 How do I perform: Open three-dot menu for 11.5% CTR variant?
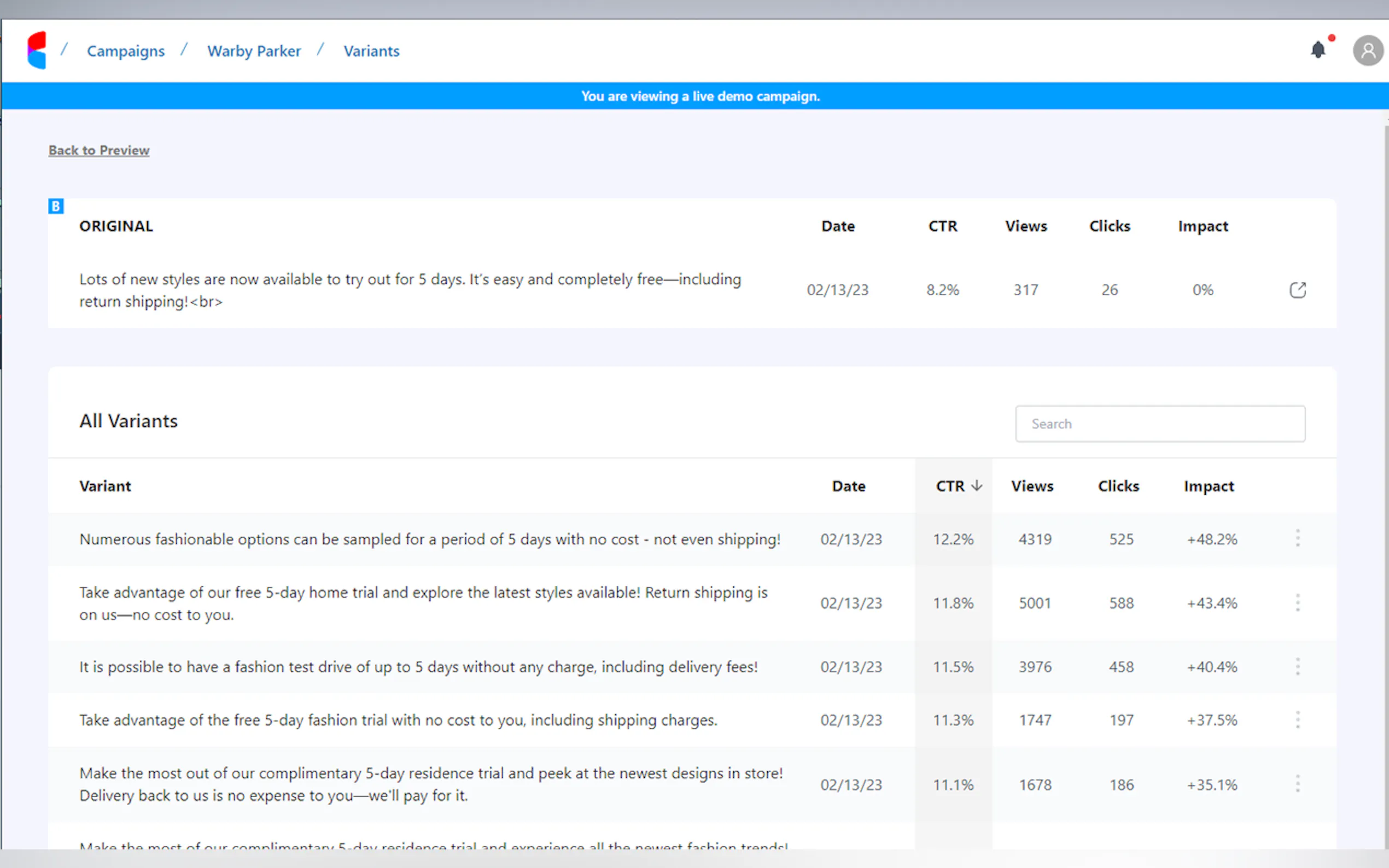pyautogui.click(x=1297, y=666)
